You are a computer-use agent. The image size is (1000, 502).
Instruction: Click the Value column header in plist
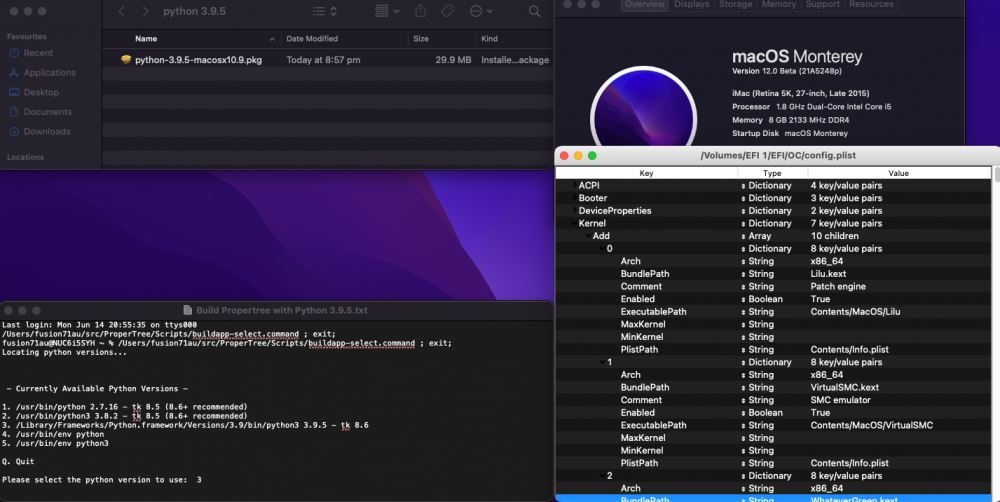[x=898, y=173]
